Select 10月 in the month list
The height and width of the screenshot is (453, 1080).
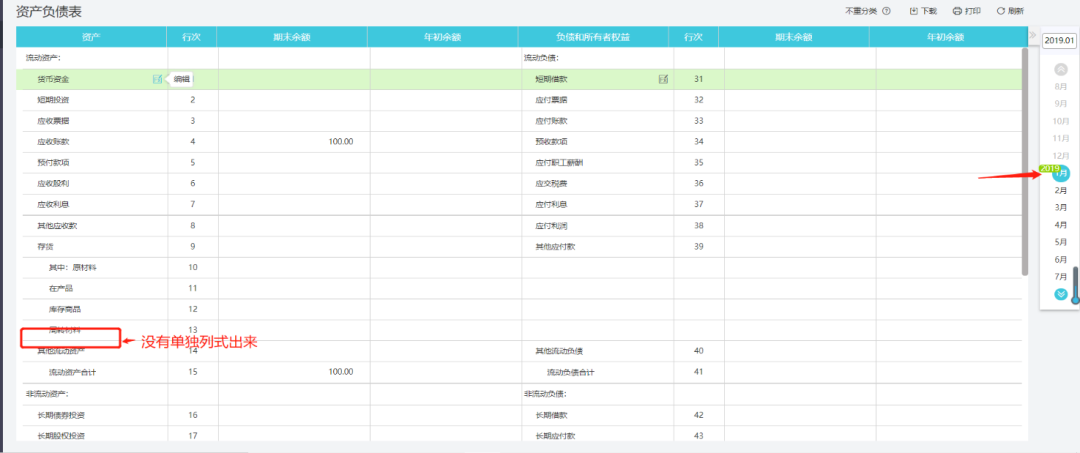tap(1061, 120)
